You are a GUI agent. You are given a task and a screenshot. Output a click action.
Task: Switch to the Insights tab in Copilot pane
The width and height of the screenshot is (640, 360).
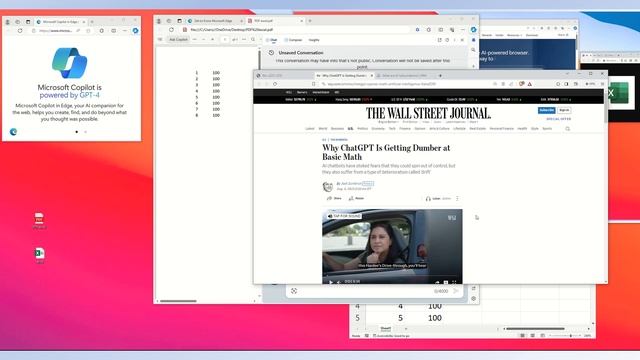[314, 40]
